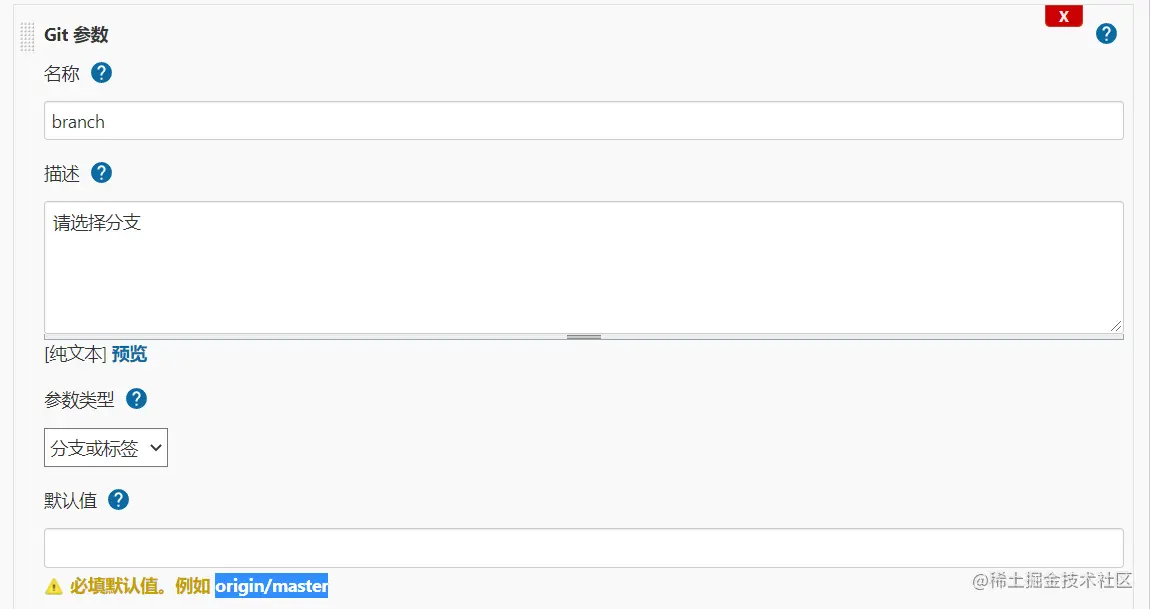Expand the 分支或标签 parameter type dropdown
Screen dimensions: 1151x609
(106, 448)
